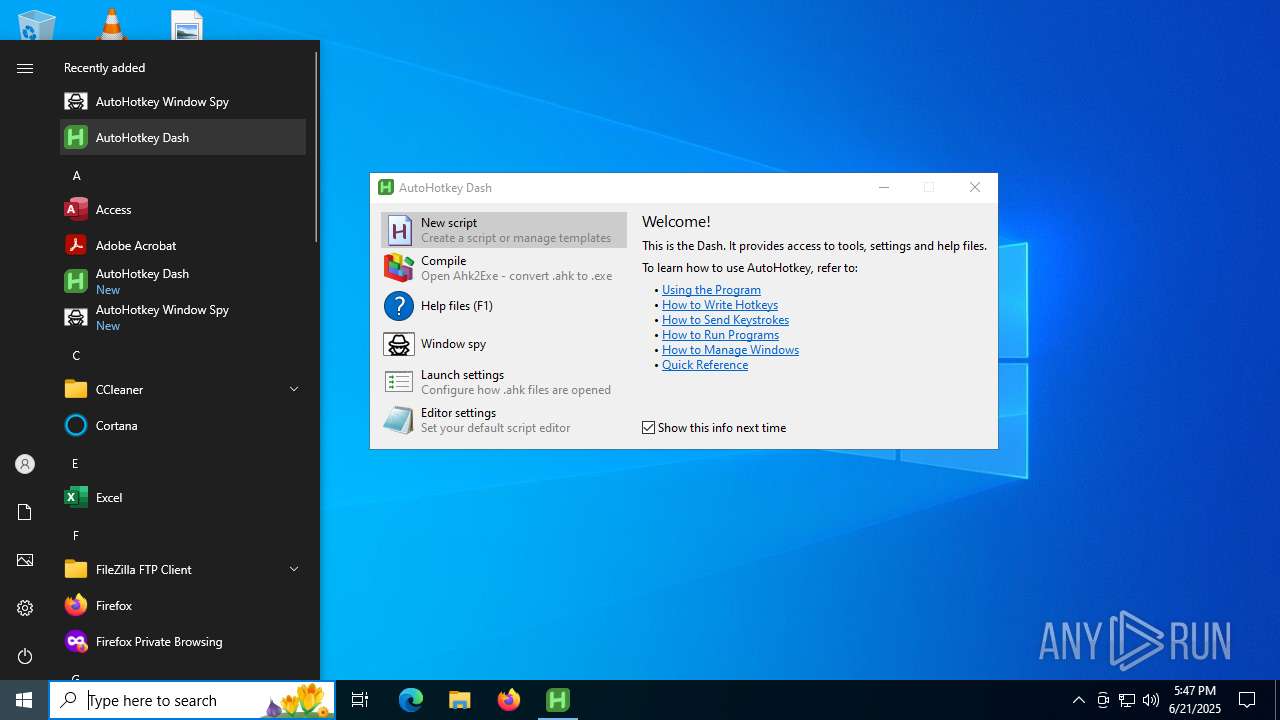Open Pictures icon in Start sidebar
Screen dimensions: 1280x720
click(x=25, y=560)
